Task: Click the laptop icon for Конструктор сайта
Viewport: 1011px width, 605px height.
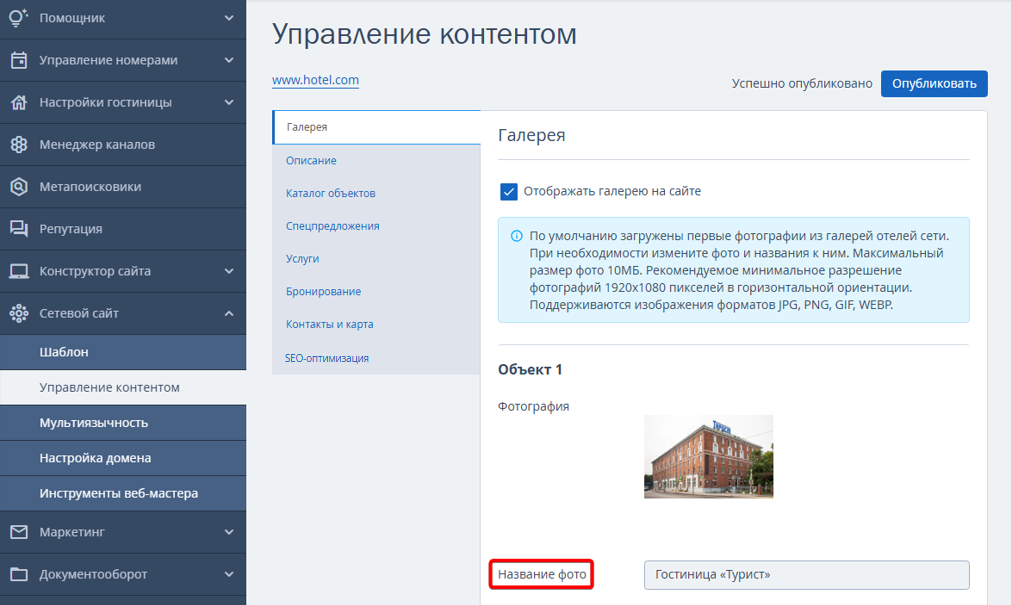Action: [19, 271]
